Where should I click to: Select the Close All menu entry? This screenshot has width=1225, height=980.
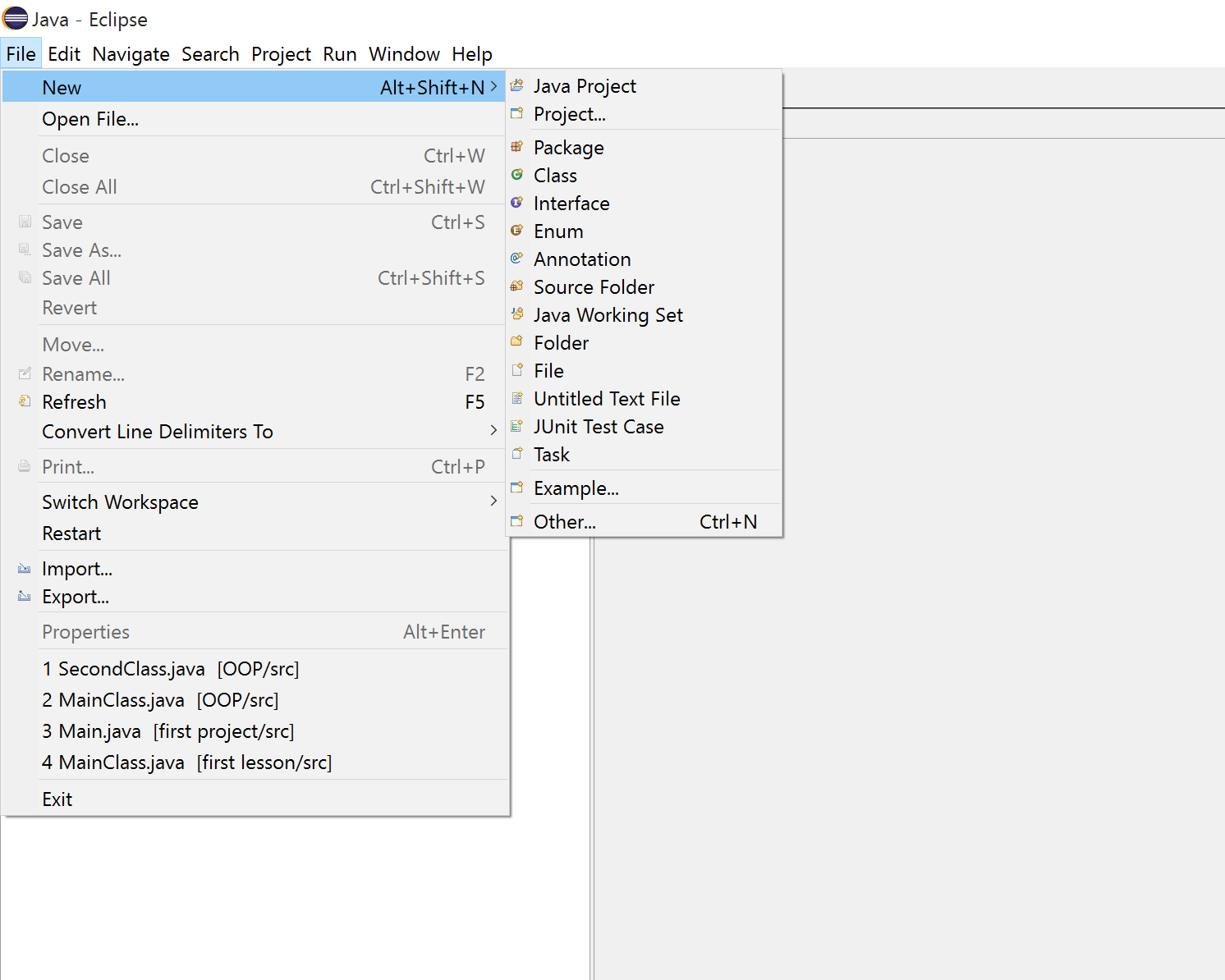click(255, 187)
